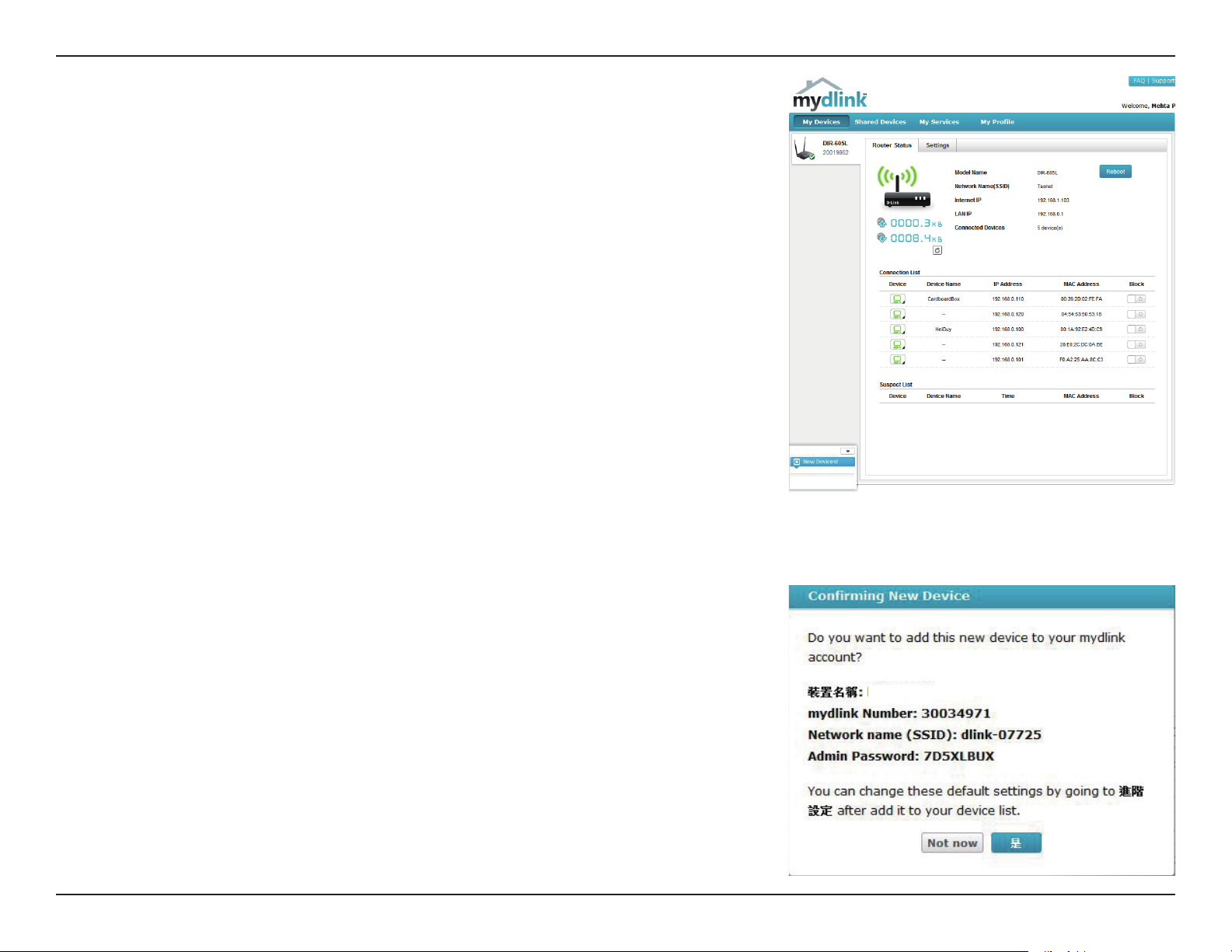The height and width of the screenshot is (952, 1232).
Task: Toggle Block switch for 192.168.0.121
Action: (1136, 344)
